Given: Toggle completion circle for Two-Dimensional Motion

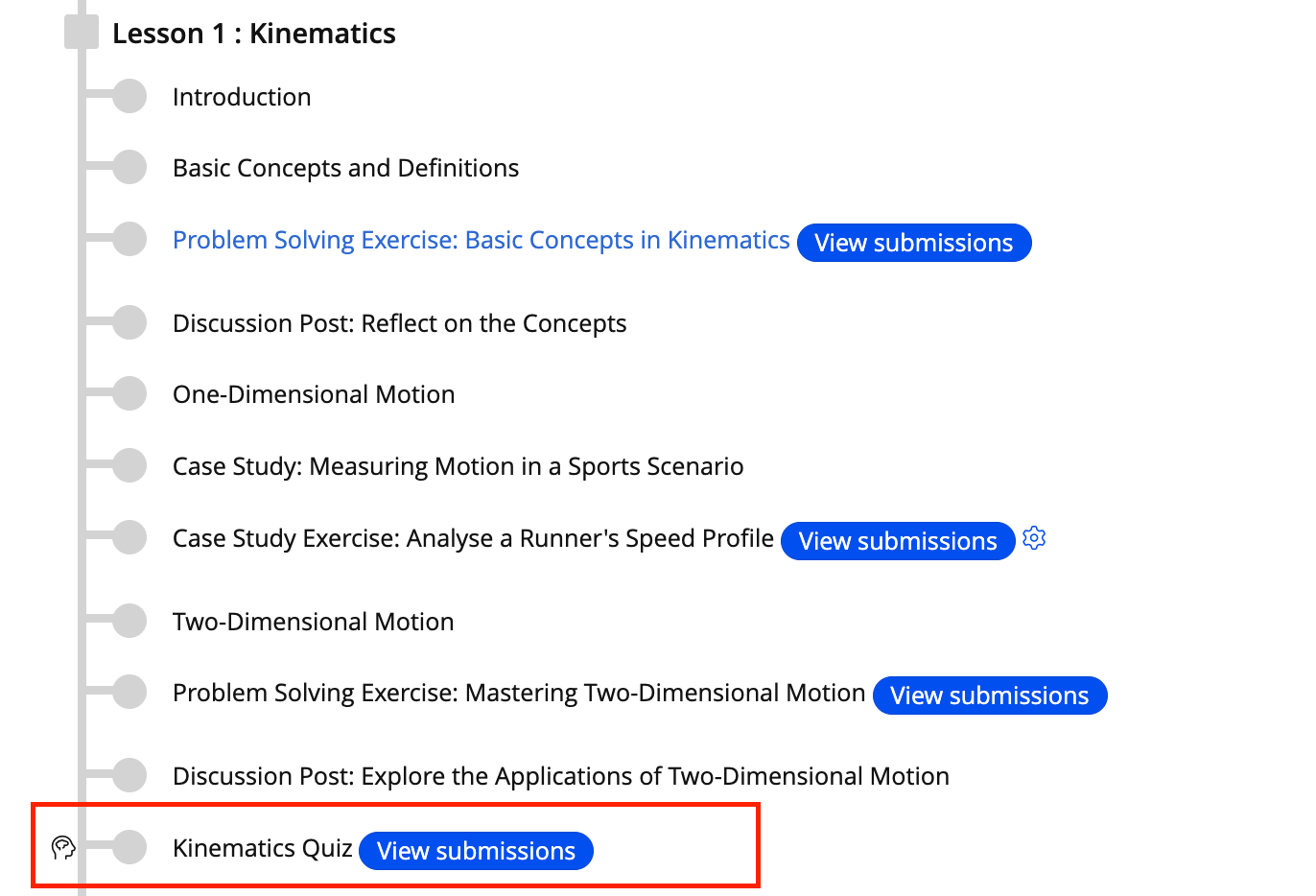Looking at the screenshot, I should tap(129, 621).
